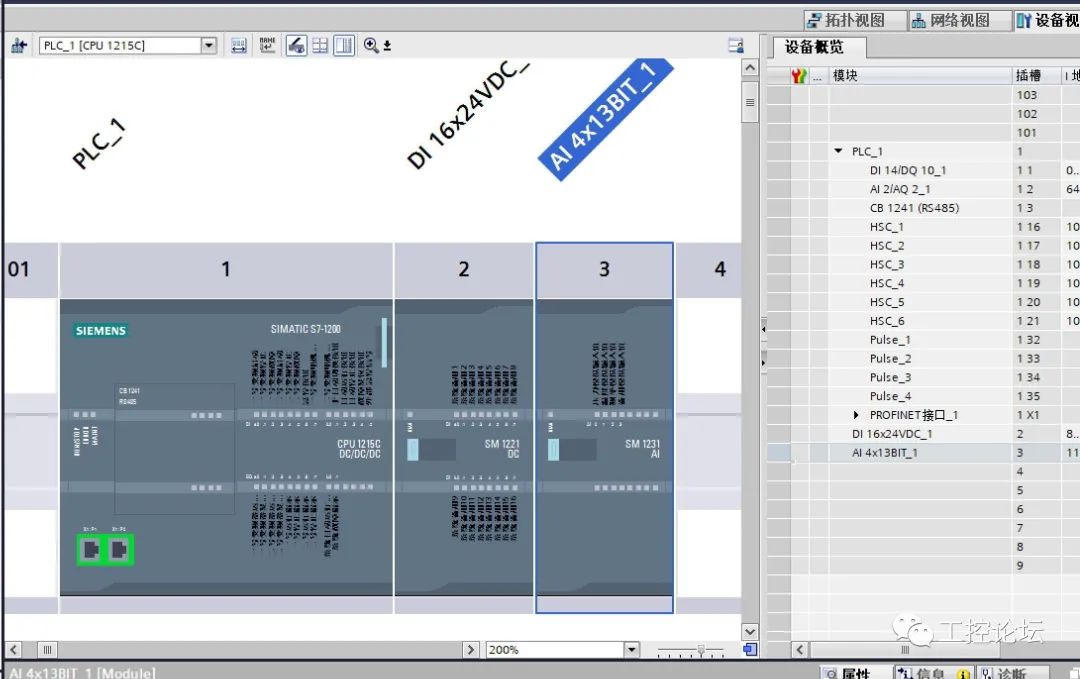Click the CB 1241 RS485 board slot on CPU
This screenshot has height=679, width=1080.
click(x=174, y=448)
